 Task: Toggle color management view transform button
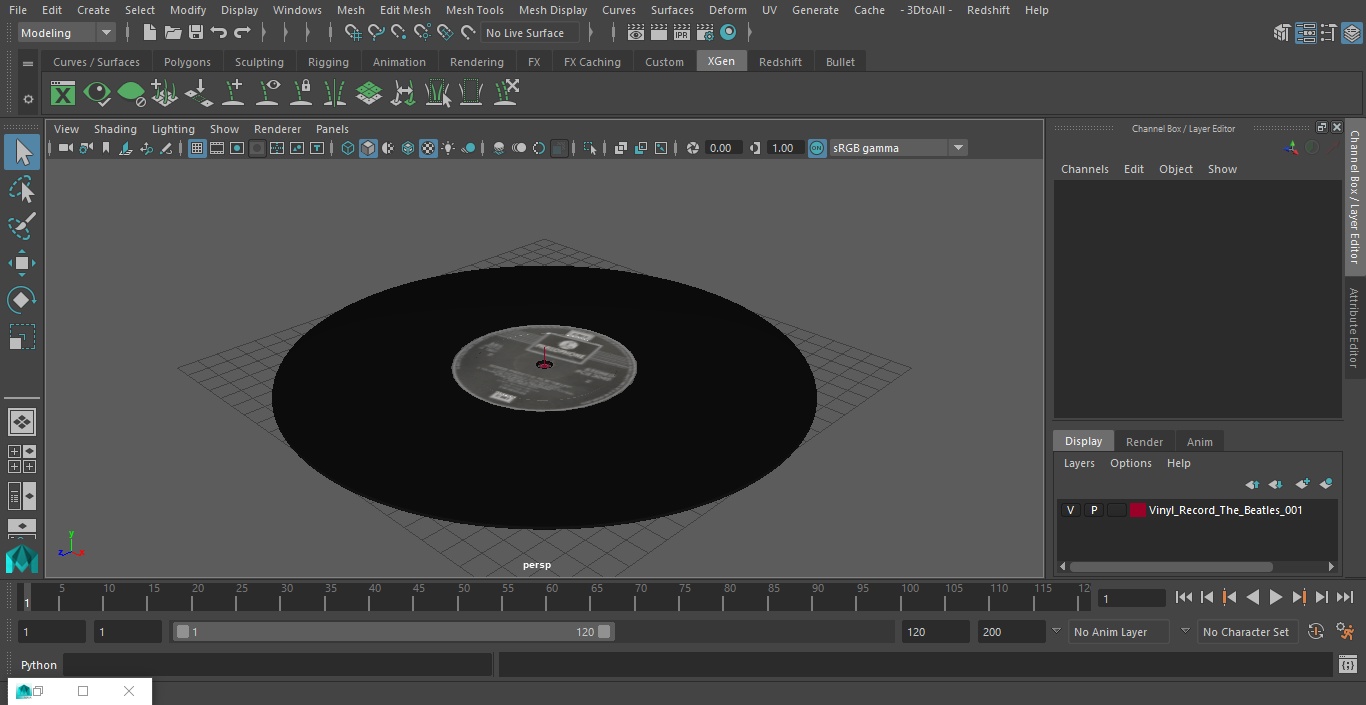[x=817, y=148]
